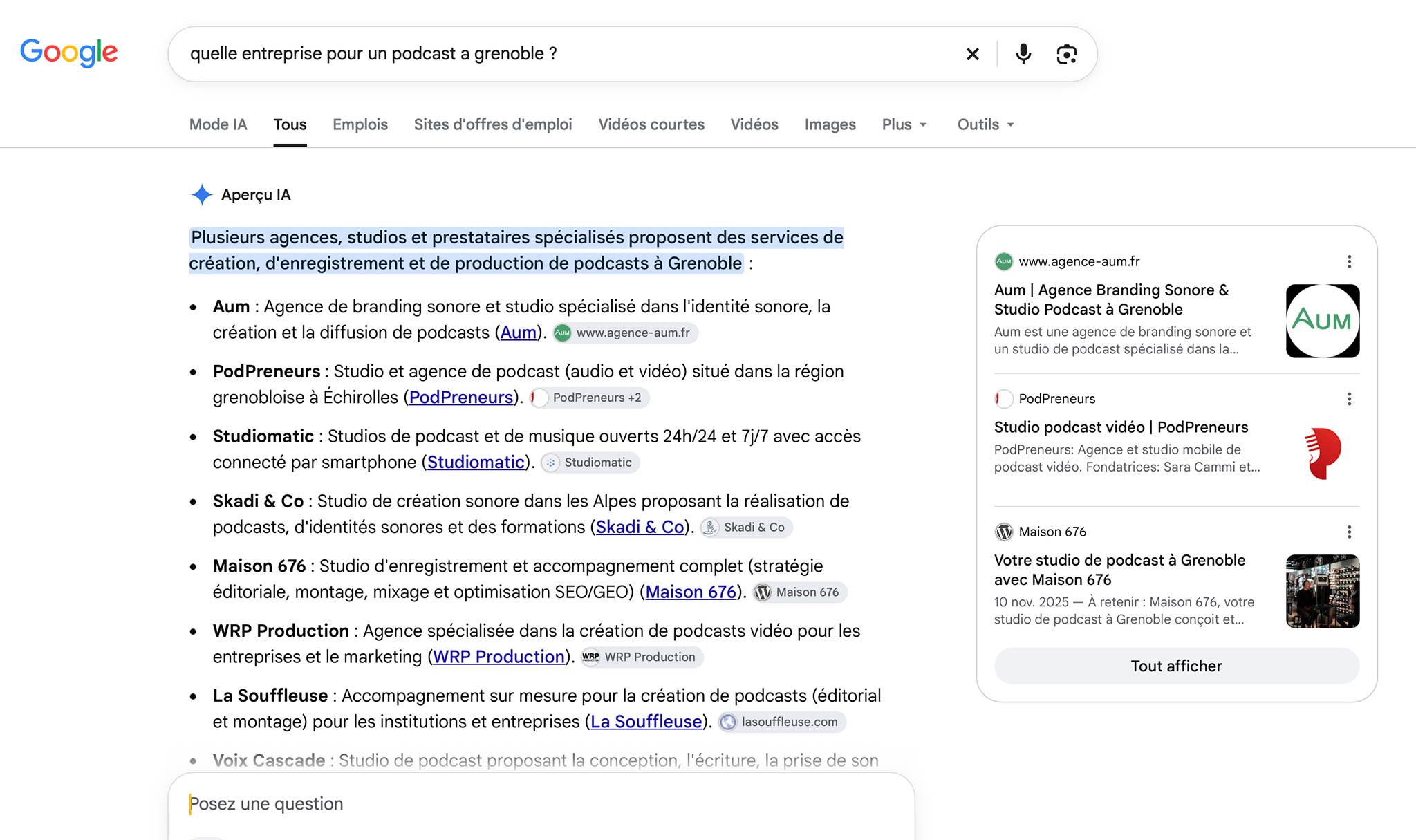Image resolution: width=1416 pixels, height=840 pixels.
Task: Click the Studiomatic source chip
Action: pos(590,463)
